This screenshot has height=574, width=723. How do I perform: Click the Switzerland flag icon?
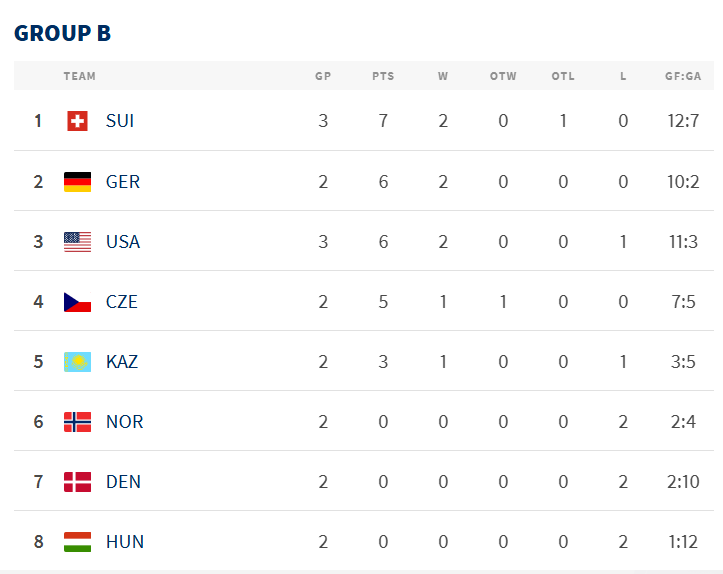click(x=77, y=121)
